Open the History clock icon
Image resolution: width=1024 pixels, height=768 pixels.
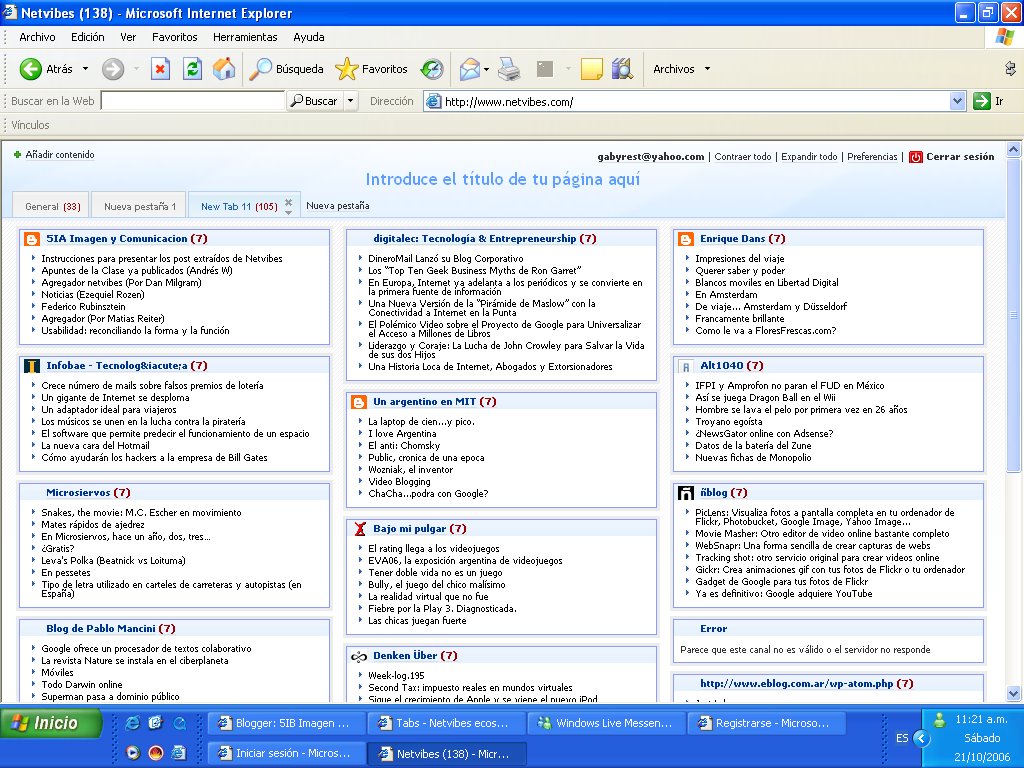(432, 69)
